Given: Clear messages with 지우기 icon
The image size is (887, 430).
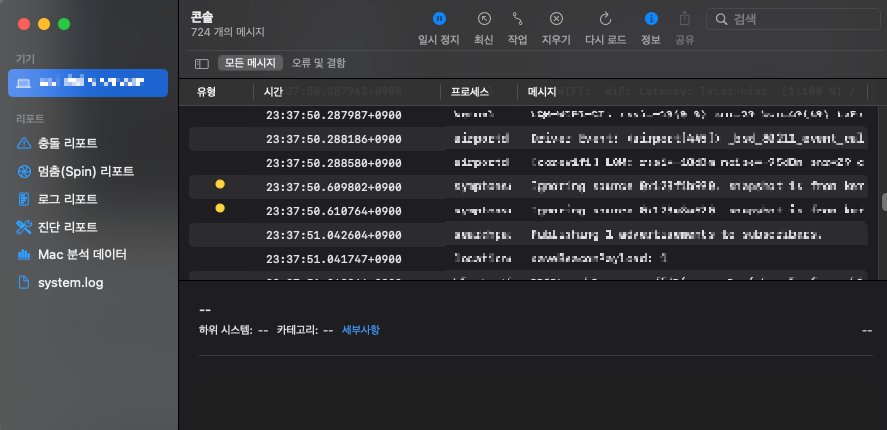Looking at the screenshot, I should (556, 19).
